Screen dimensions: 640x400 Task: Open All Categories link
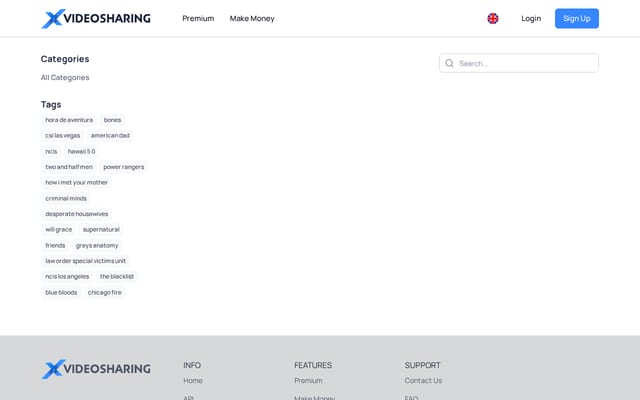65,78
